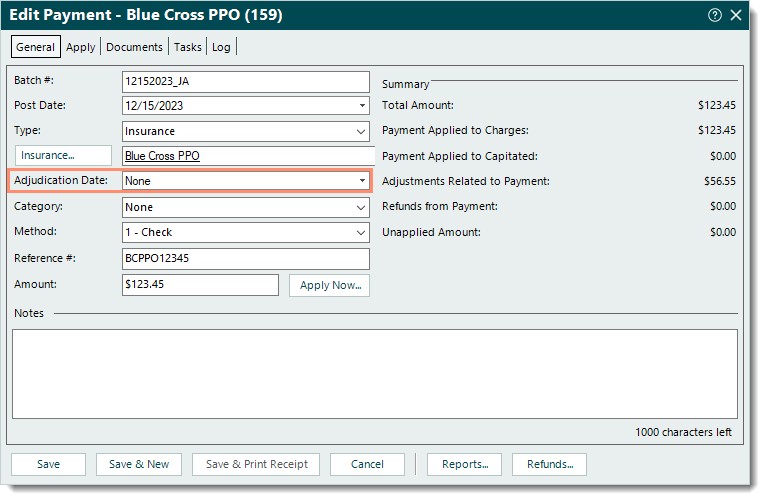Open the Log tab
Image resolution: width=765 pixels, height=500 pixels.
point(221,47)
